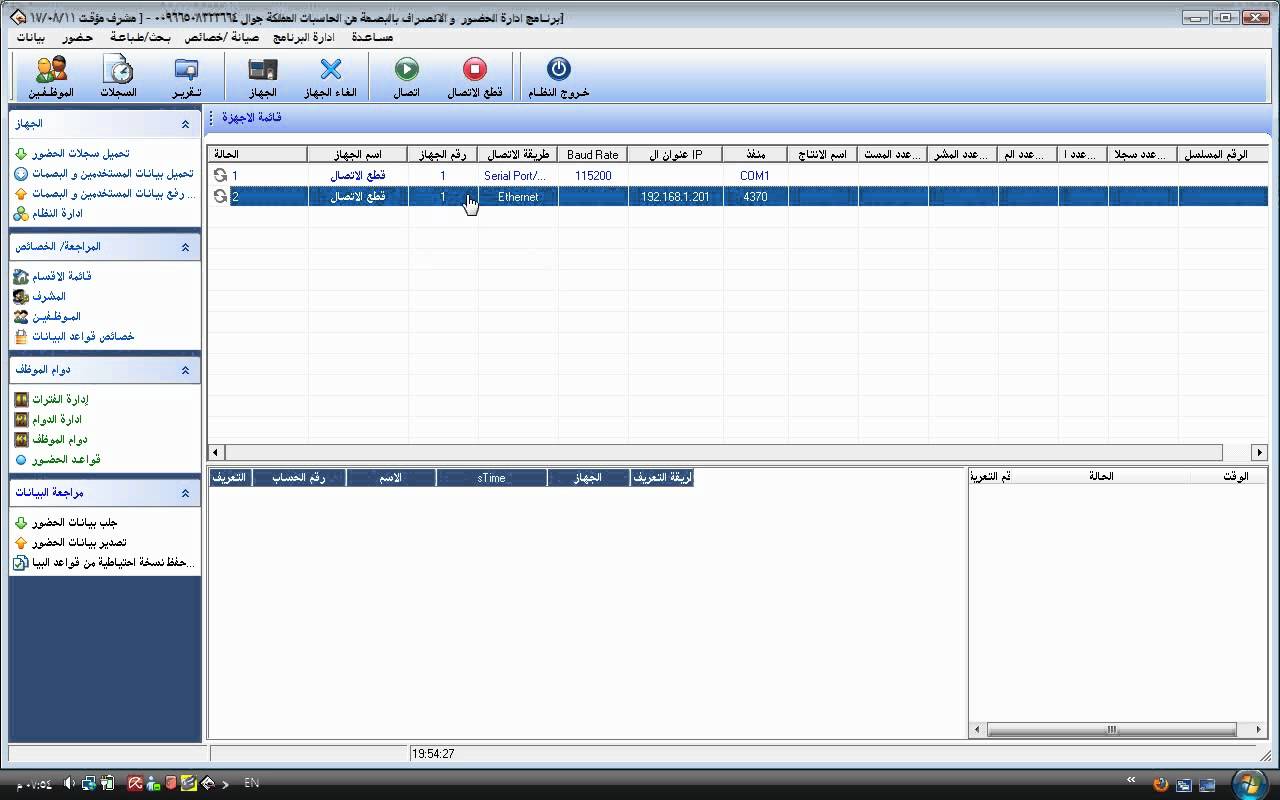Screen dimensions: 1280x800
Task: Select the 115200 baud rate cell
Action: point(593,176)
